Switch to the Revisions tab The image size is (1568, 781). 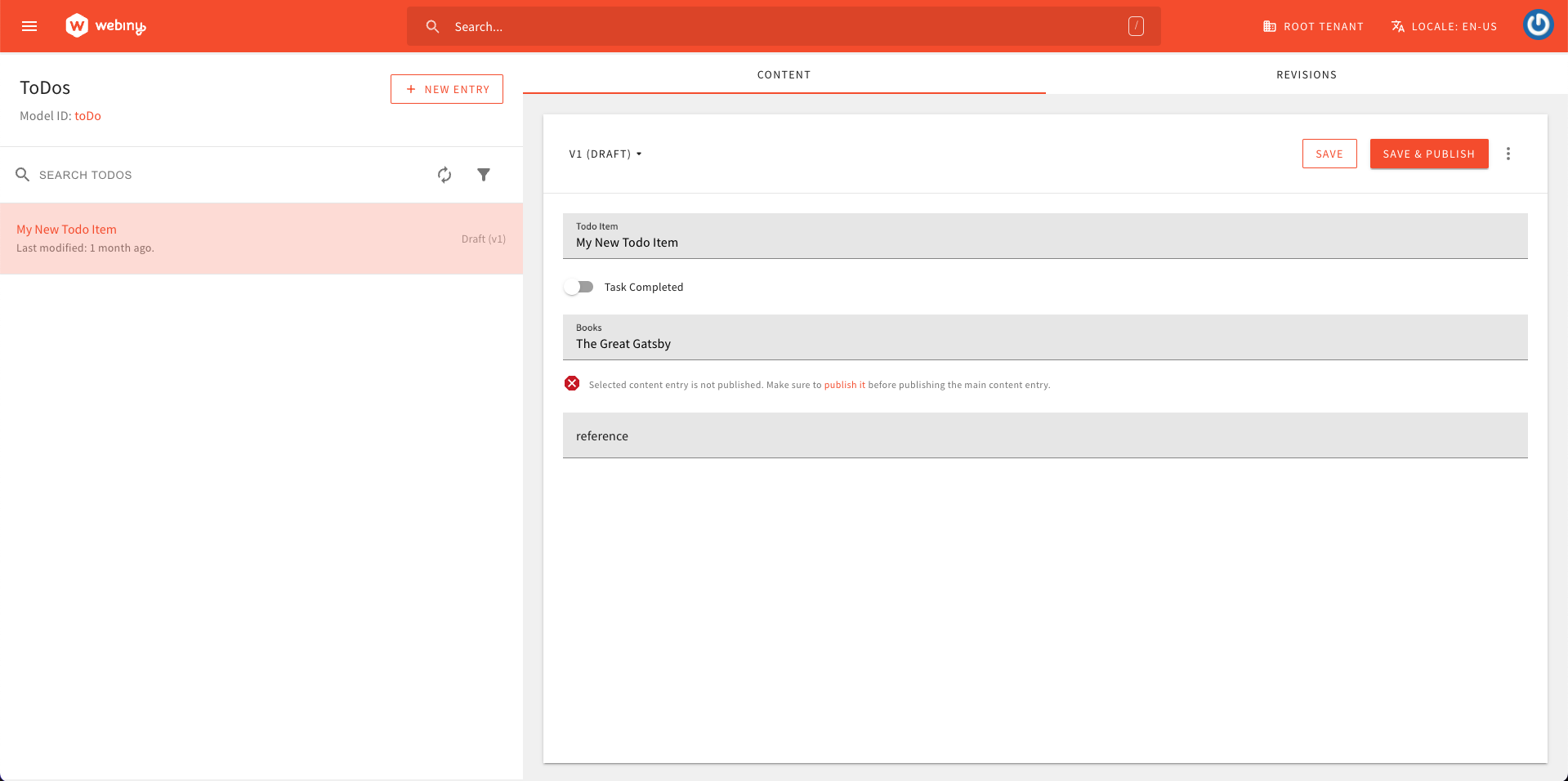1307,74
